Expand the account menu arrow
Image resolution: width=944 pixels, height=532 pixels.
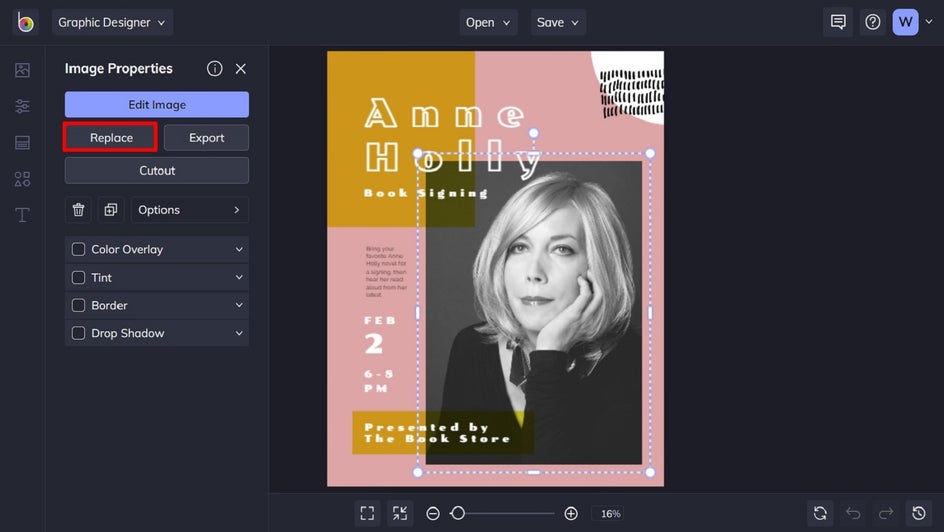(x=929, y=22)
